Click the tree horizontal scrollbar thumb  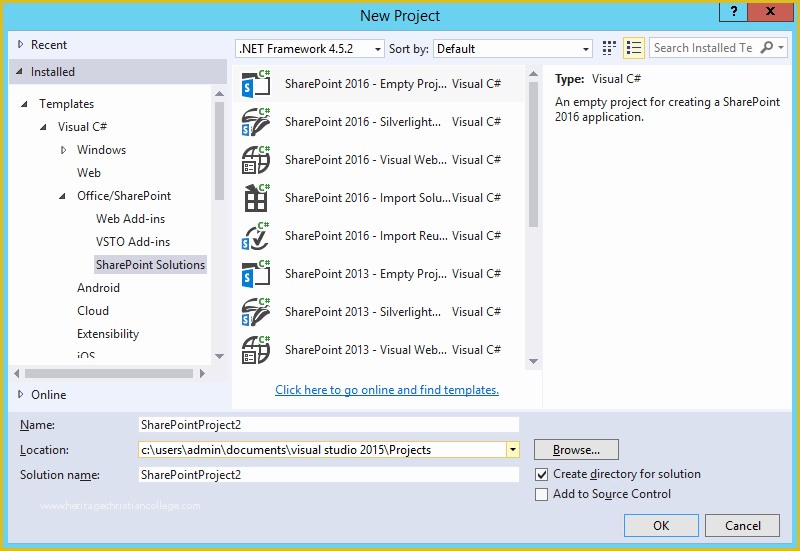[109, 373]
